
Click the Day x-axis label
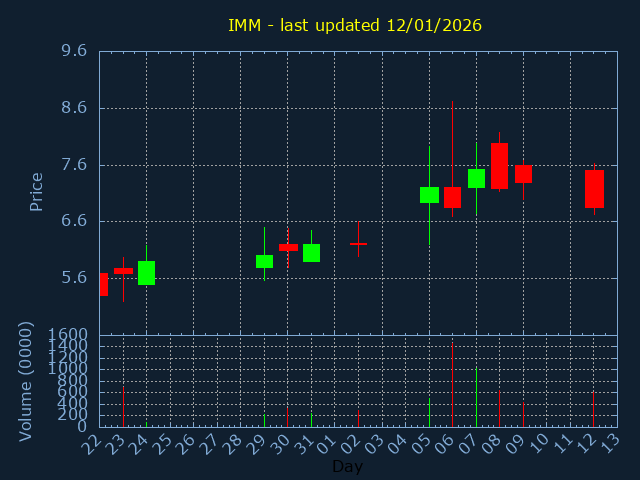(x=347, y=466)
